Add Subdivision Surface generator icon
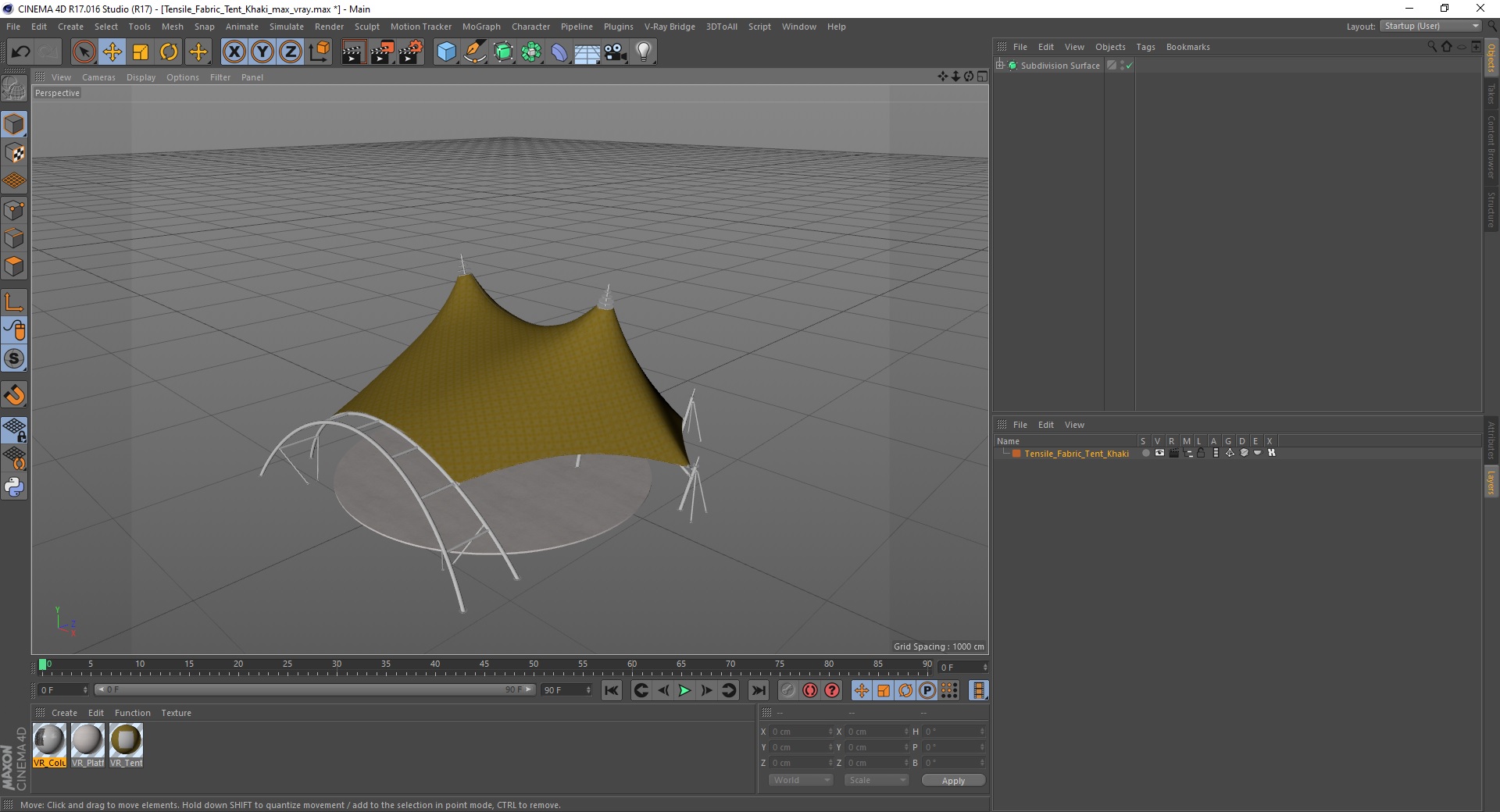This screenshot has width=1500, height=812. point(504,52)
